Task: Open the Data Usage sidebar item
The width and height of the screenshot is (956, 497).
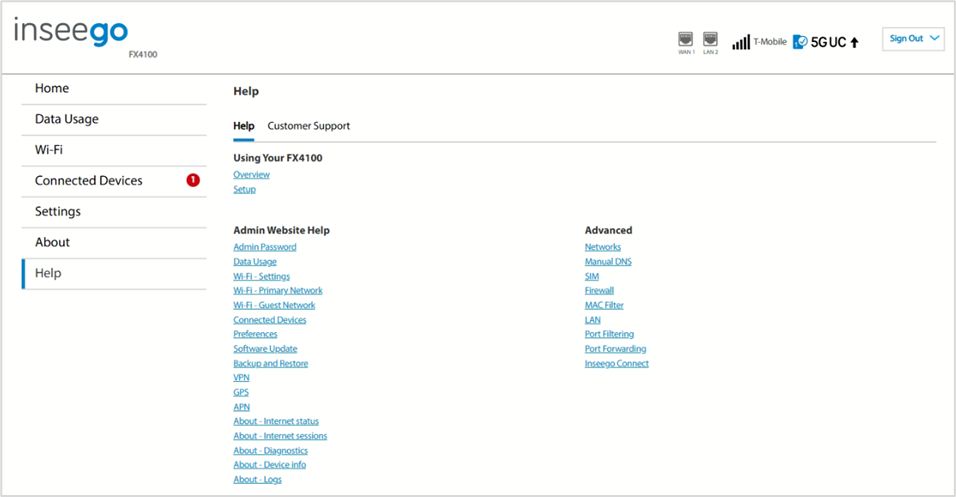Action: (114, 120)
